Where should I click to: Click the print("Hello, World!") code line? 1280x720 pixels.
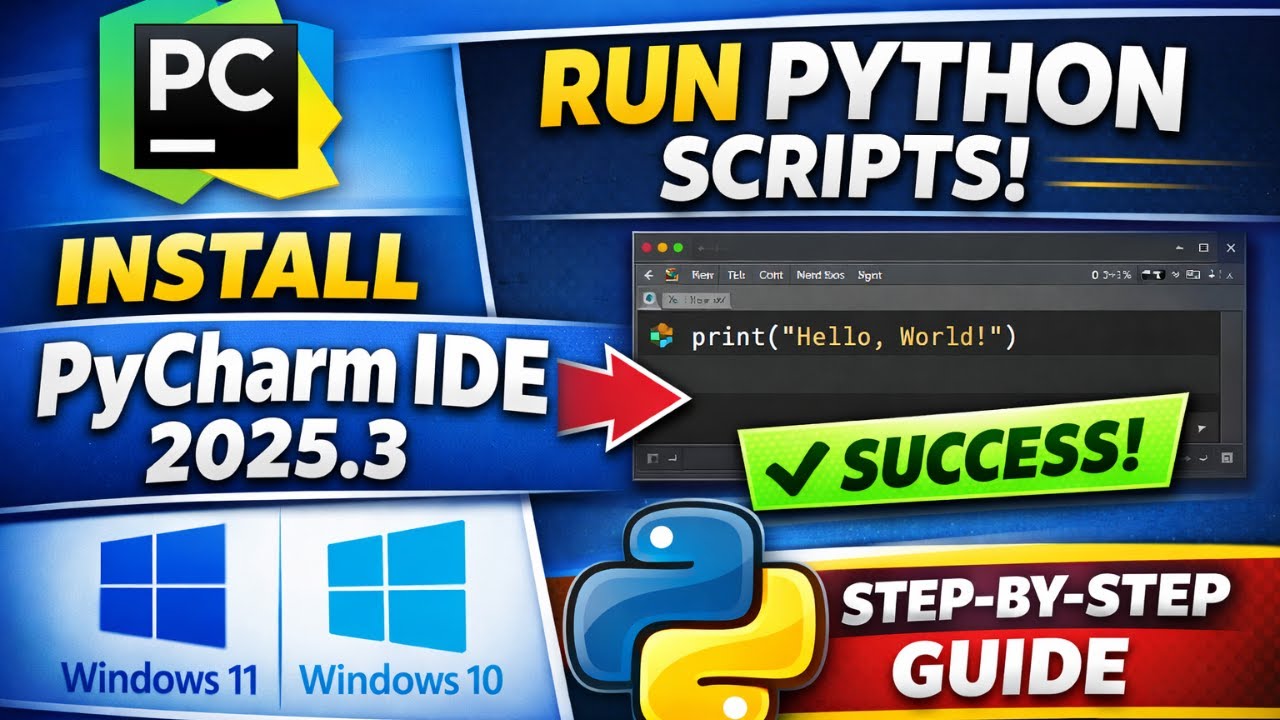(x=853, y=337)
